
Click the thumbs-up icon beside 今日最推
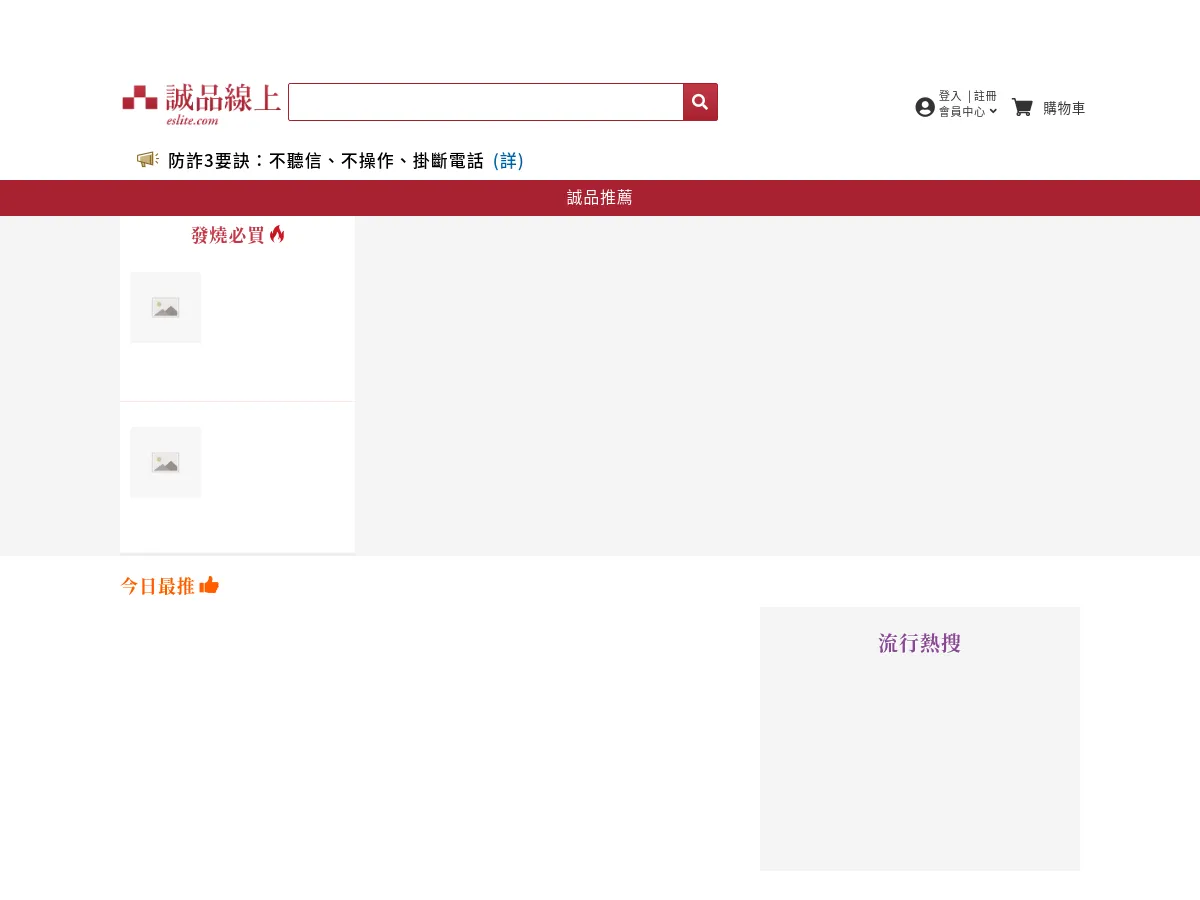coord(209,584)
